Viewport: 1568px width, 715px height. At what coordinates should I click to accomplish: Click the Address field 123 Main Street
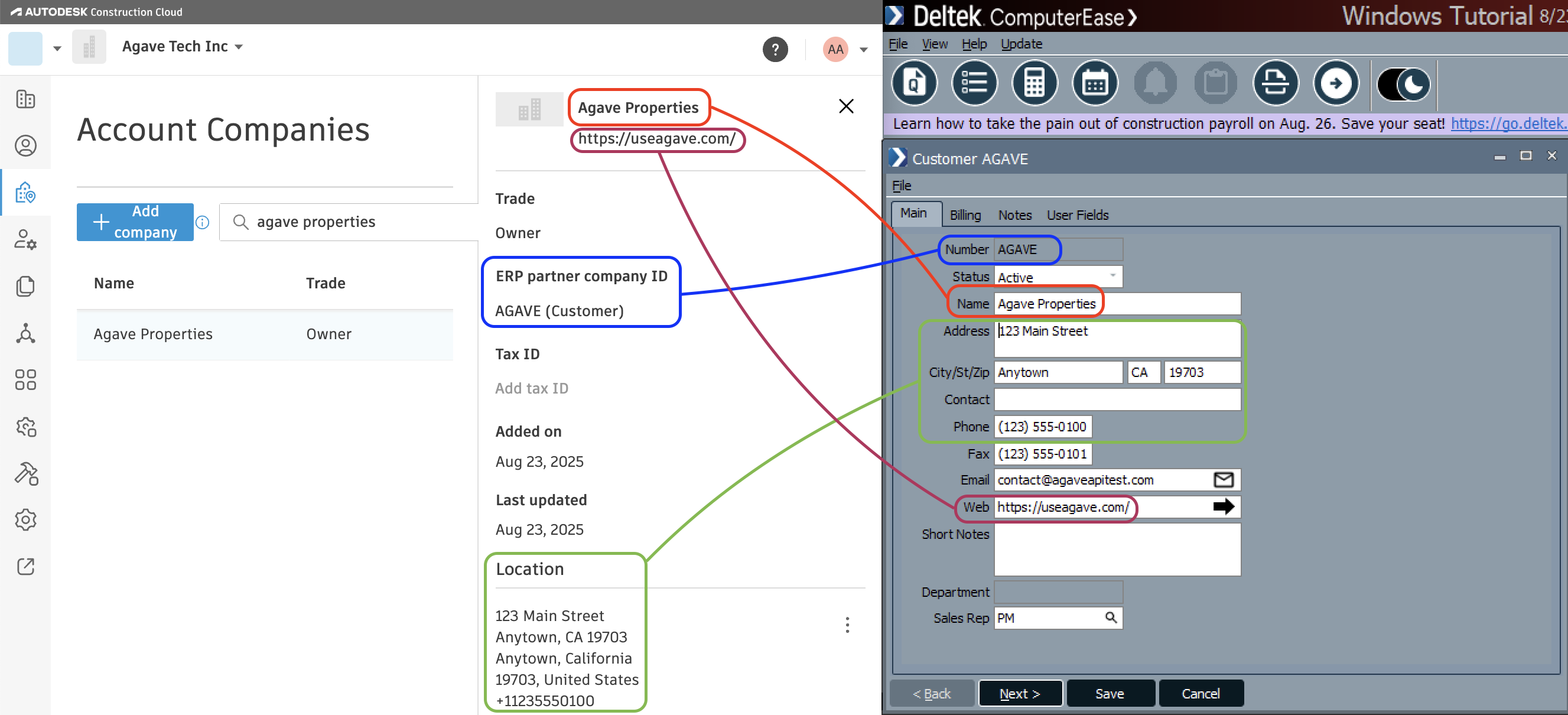coord(1117,339)
